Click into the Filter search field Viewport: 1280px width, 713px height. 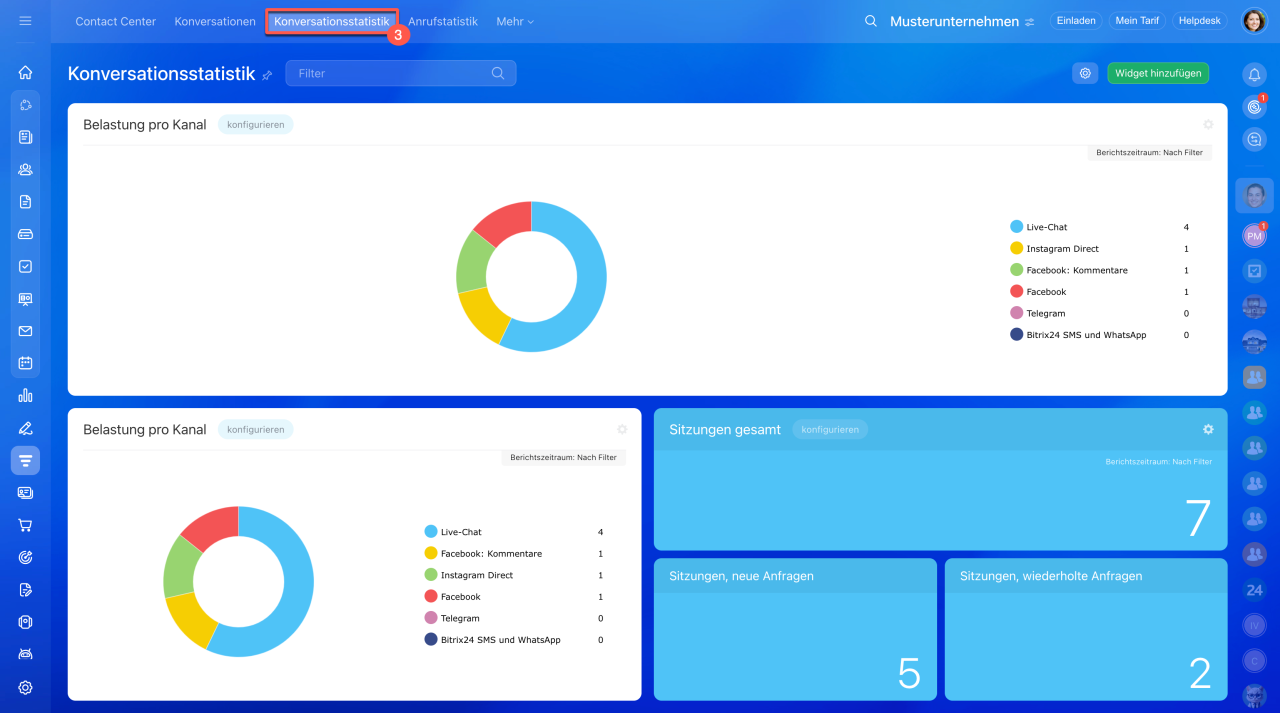390,73
